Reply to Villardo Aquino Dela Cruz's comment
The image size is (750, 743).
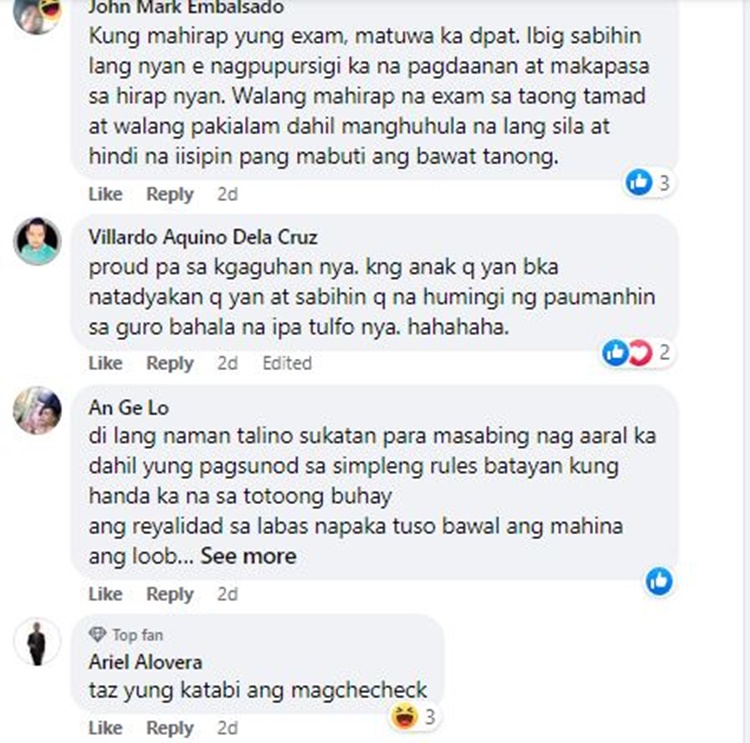tap(170, 363)
